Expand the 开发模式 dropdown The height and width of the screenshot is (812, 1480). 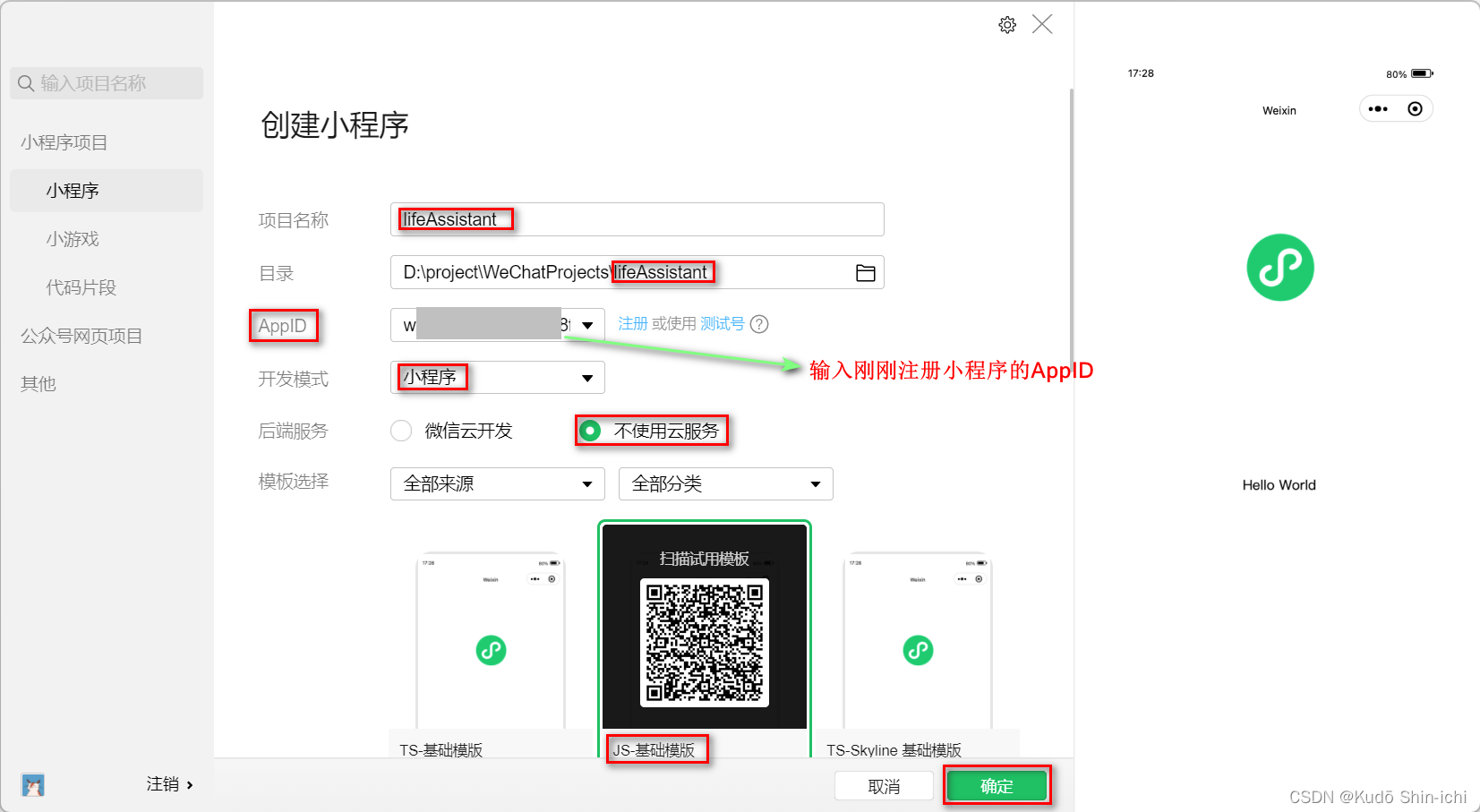(497, 378)
